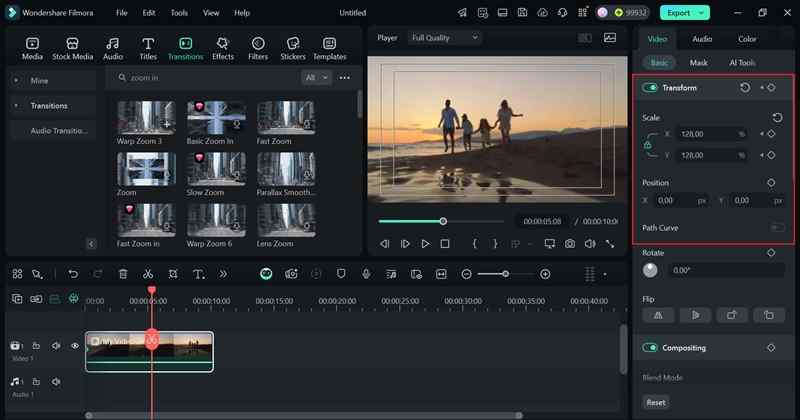Stop playback with square button
This screenshot has height=420, width=800.
[x=445, y=244]
